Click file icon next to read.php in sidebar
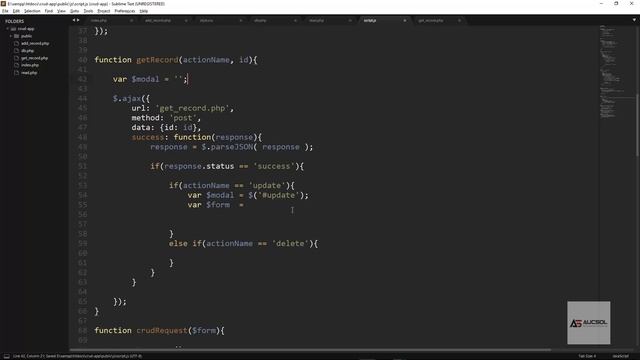 pos(17,73)
